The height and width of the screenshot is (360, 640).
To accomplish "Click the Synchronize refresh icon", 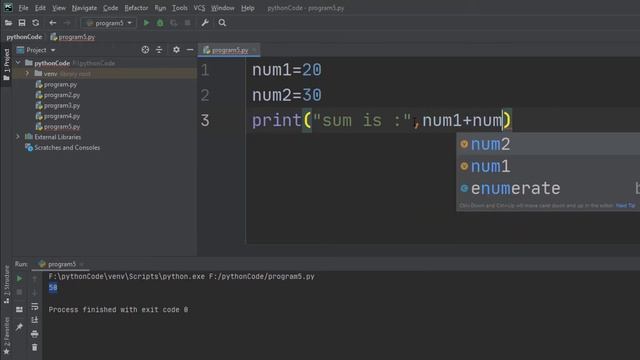I will coord(36,23).
